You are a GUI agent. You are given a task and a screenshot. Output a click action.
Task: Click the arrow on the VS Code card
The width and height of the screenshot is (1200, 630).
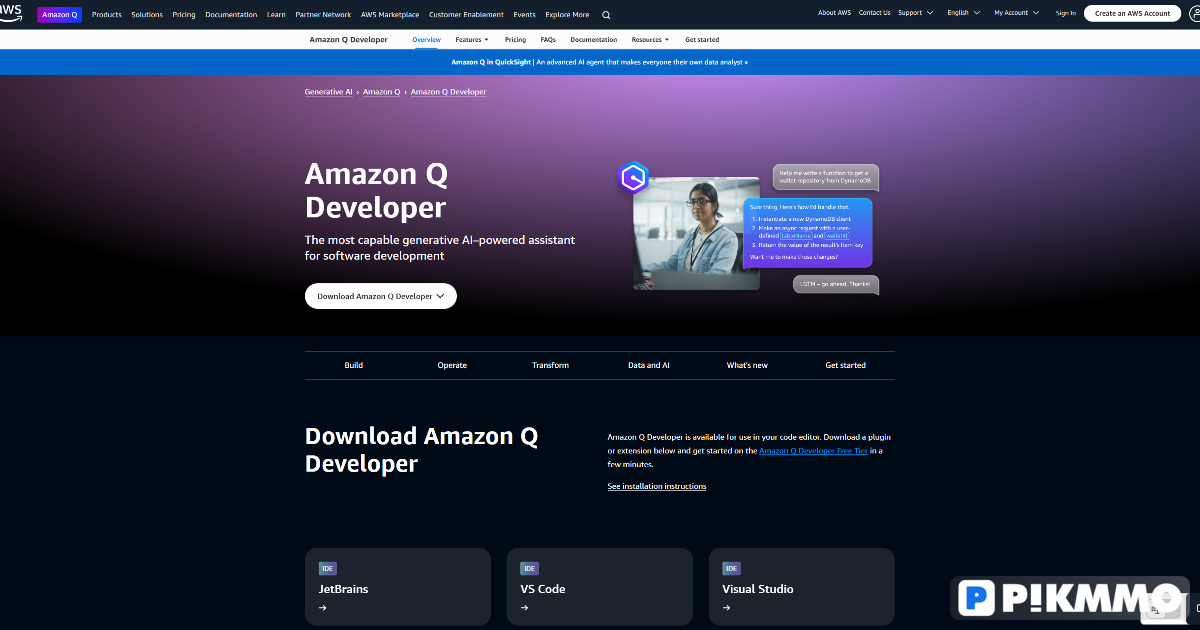pos(524,607)
